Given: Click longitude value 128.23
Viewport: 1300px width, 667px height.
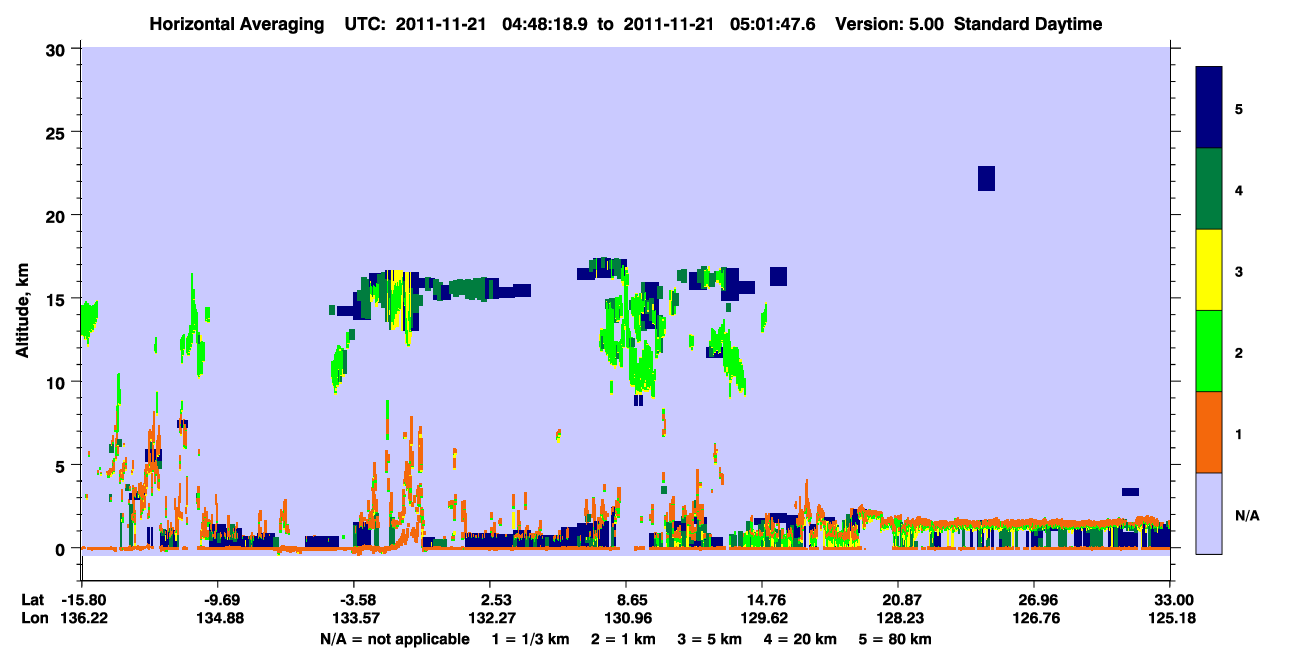Looking at the screenshot, I should pyautogui.click(x=898, y=618).
